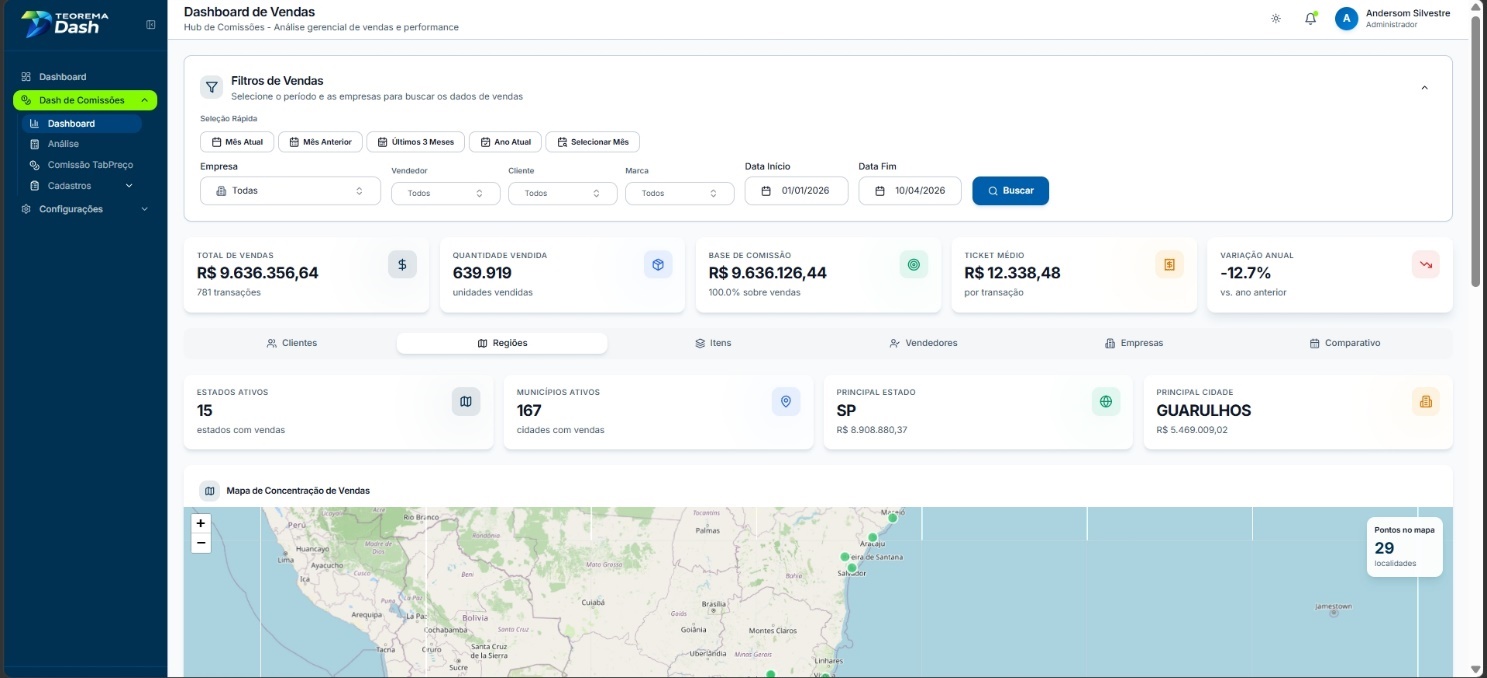Collapse the Filtros de Vendas panel

coord(1424,88)
